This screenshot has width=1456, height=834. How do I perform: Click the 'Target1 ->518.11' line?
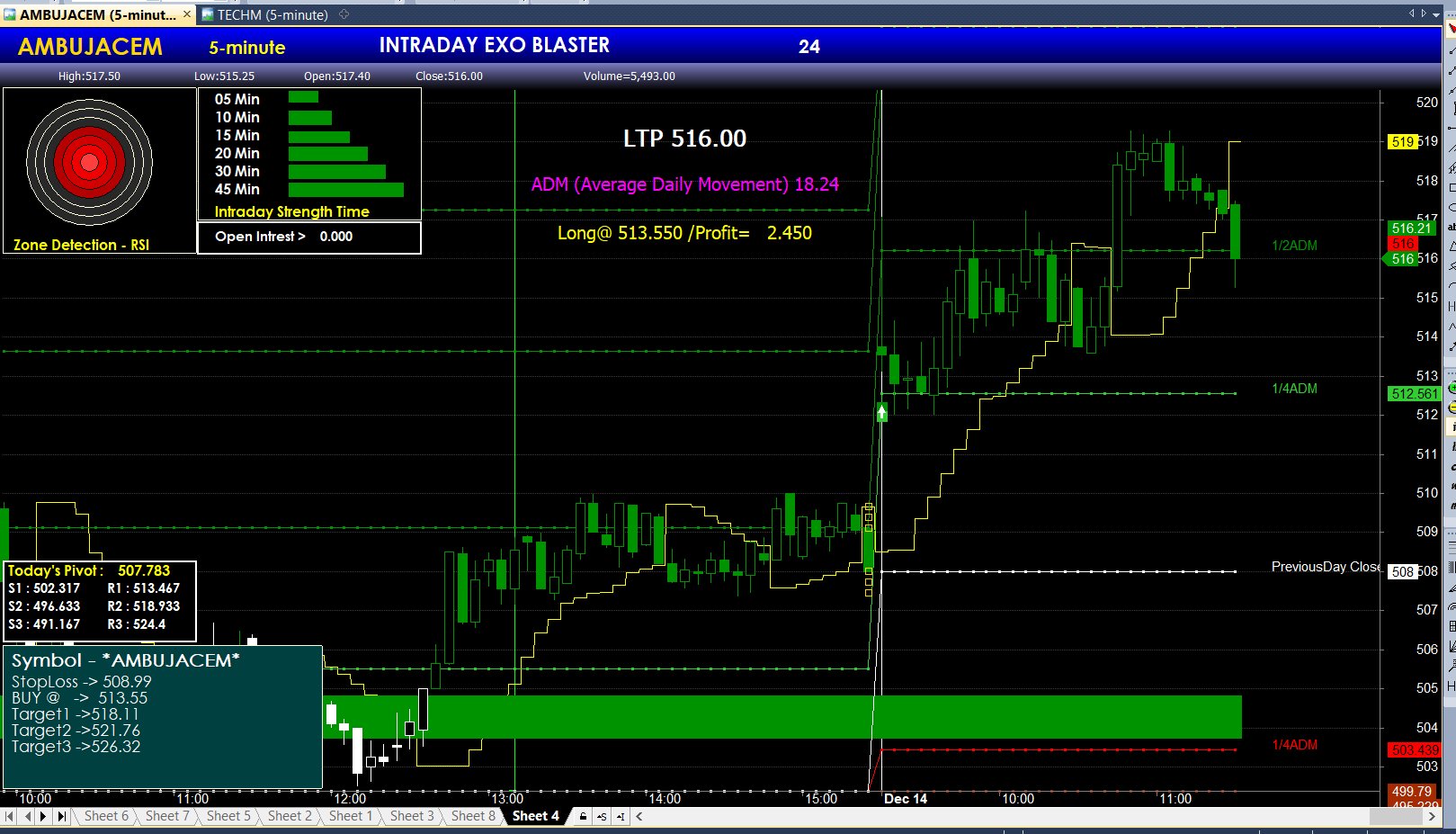[x=76, y=714]
